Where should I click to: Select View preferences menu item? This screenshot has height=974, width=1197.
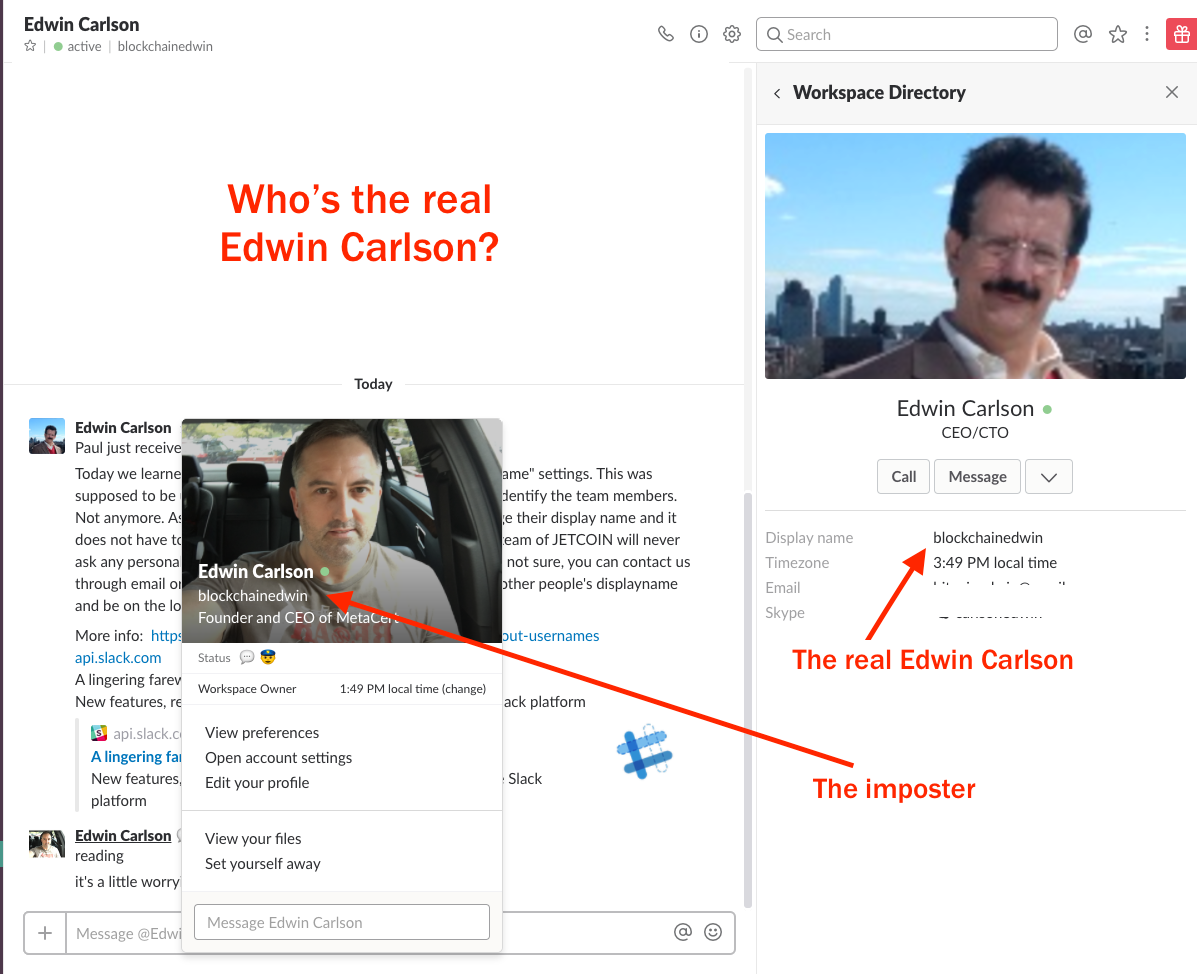click(x=262, y=733)
